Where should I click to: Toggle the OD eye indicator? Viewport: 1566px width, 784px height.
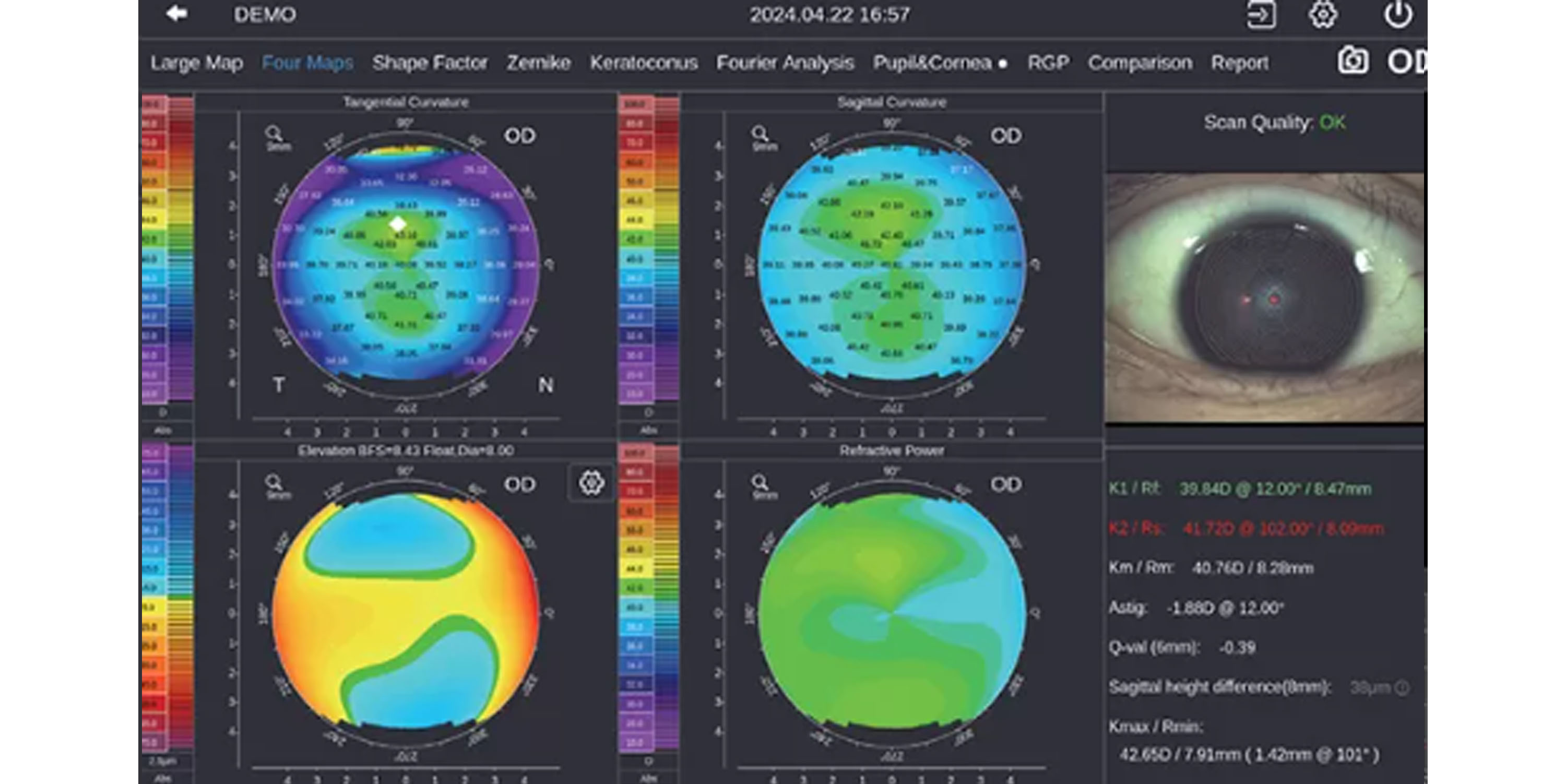(x=1406, y=62)
